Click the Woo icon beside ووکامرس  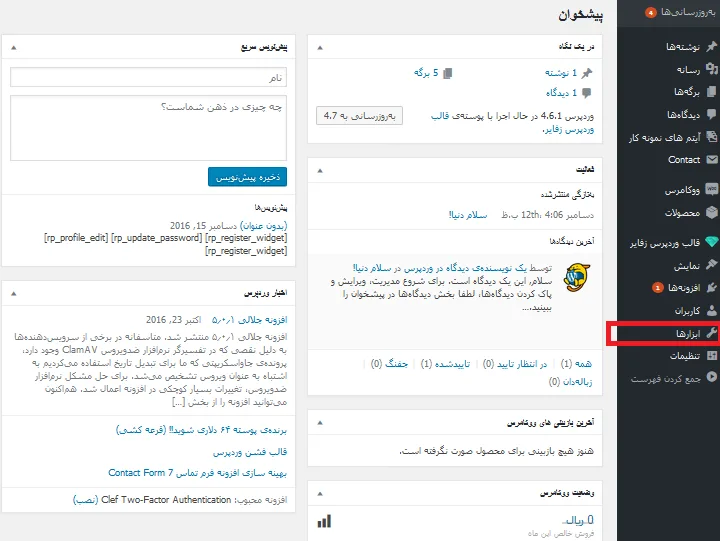pyautogui.click(x=712, y=189)
